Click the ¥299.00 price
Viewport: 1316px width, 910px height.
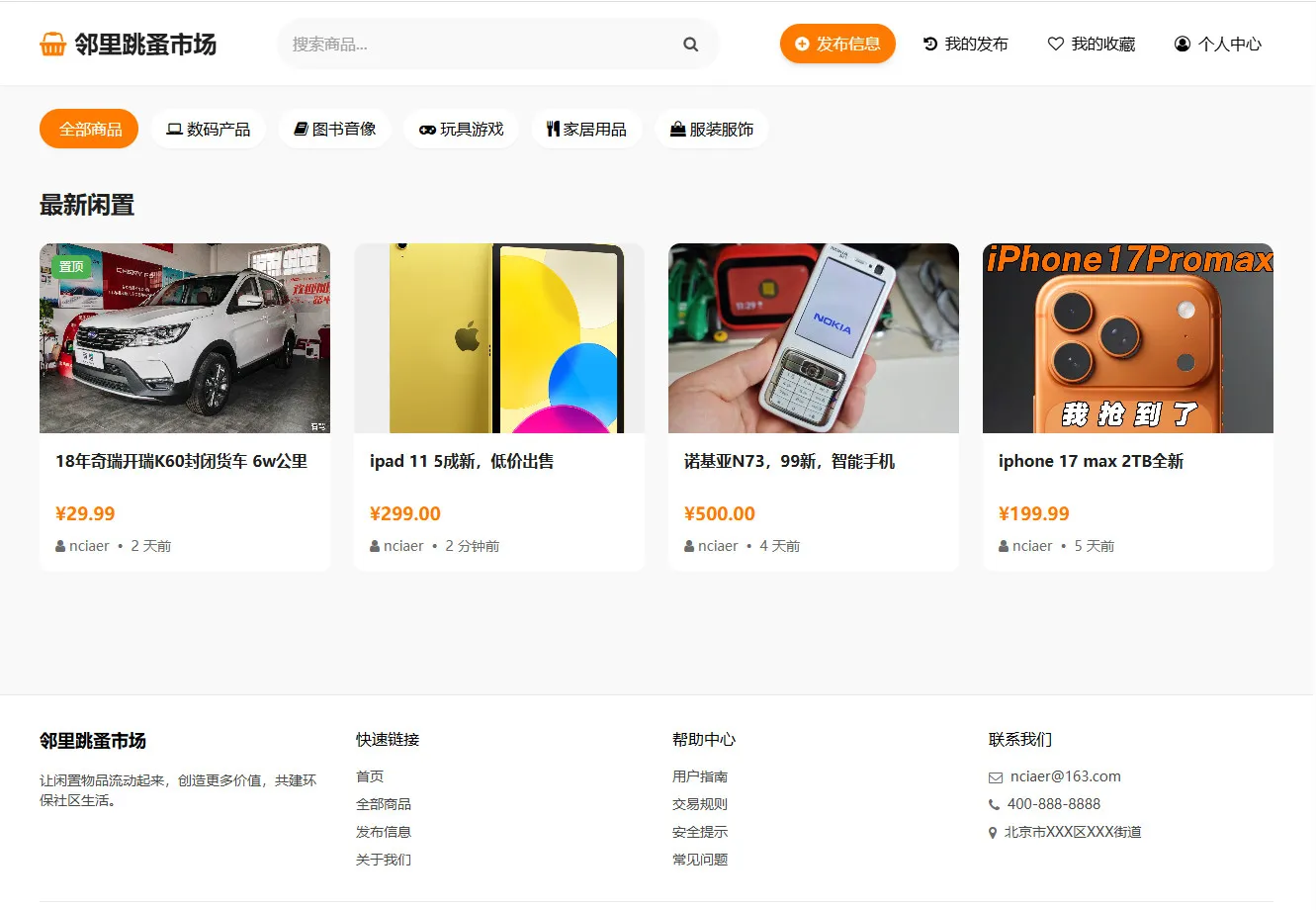(x=405, y=514)
